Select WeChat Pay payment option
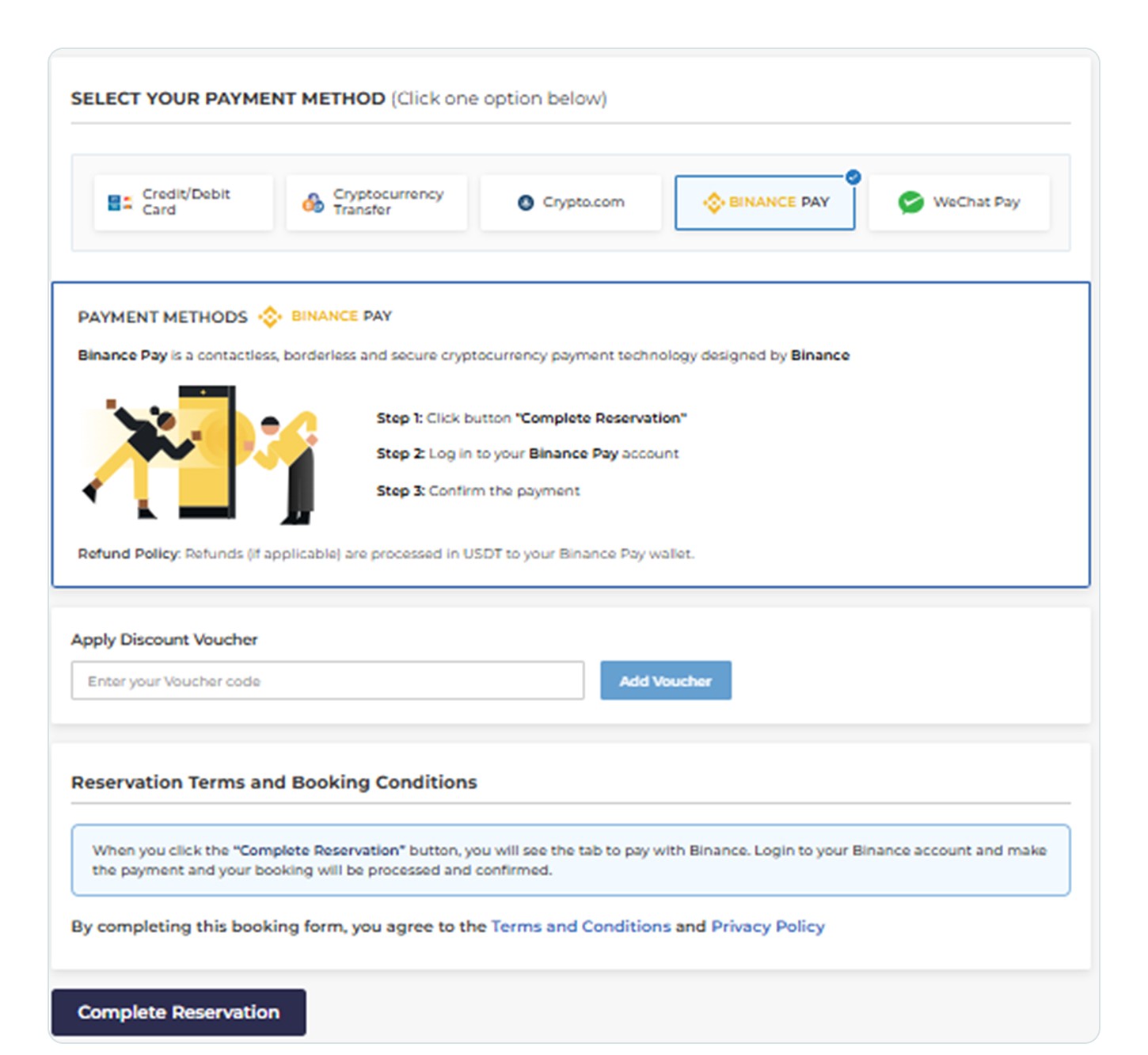Viewport: 1148px width, 1055px height. (959, 203)
